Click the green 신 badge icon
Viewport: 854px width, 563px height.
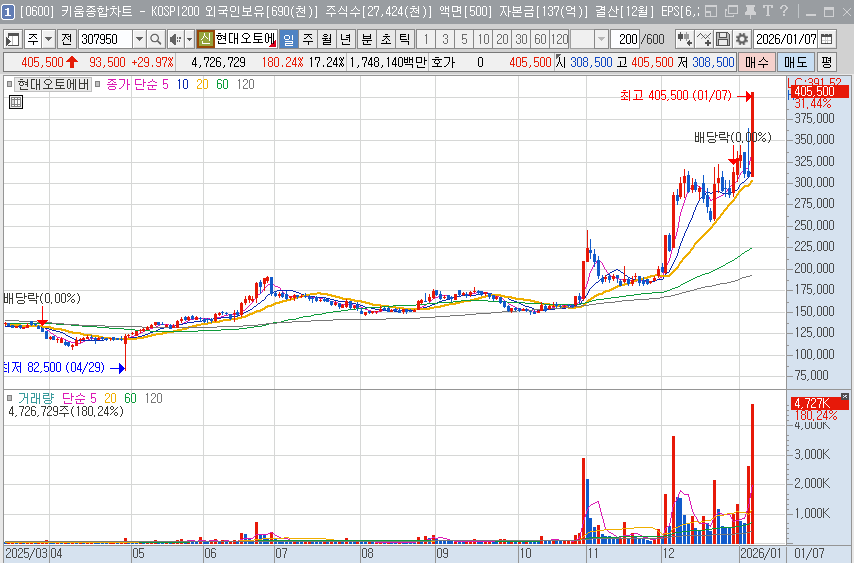[205, 39]
